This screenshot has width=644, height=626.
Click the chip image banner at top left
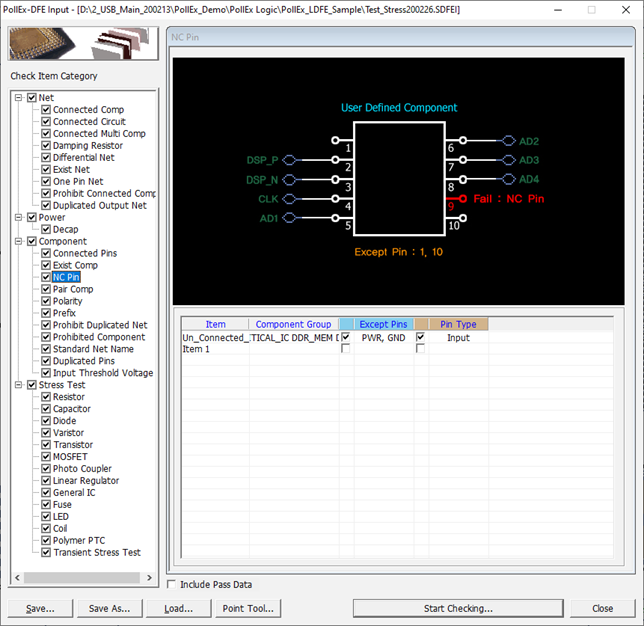(82, 45)
